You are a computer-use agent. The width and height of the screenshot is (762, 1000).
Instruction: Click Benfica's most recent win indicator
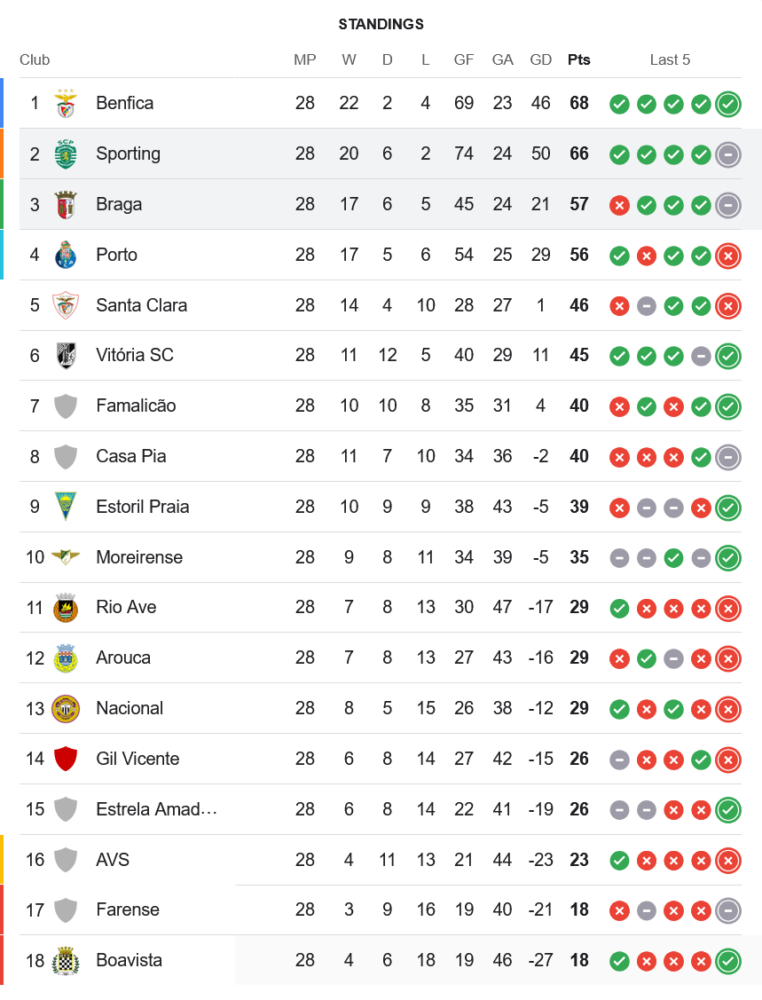click(728, 103)
